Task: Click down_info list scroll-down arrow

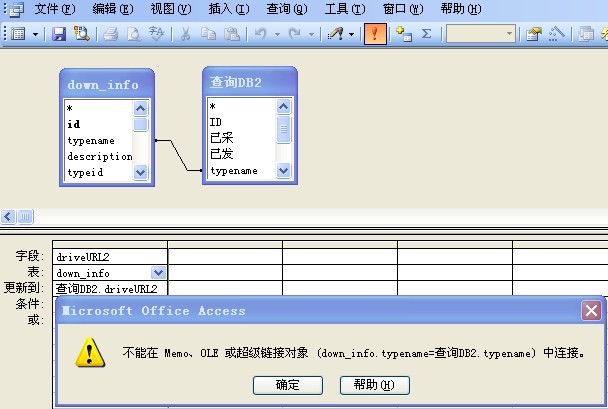Action: tap(140, 172)
